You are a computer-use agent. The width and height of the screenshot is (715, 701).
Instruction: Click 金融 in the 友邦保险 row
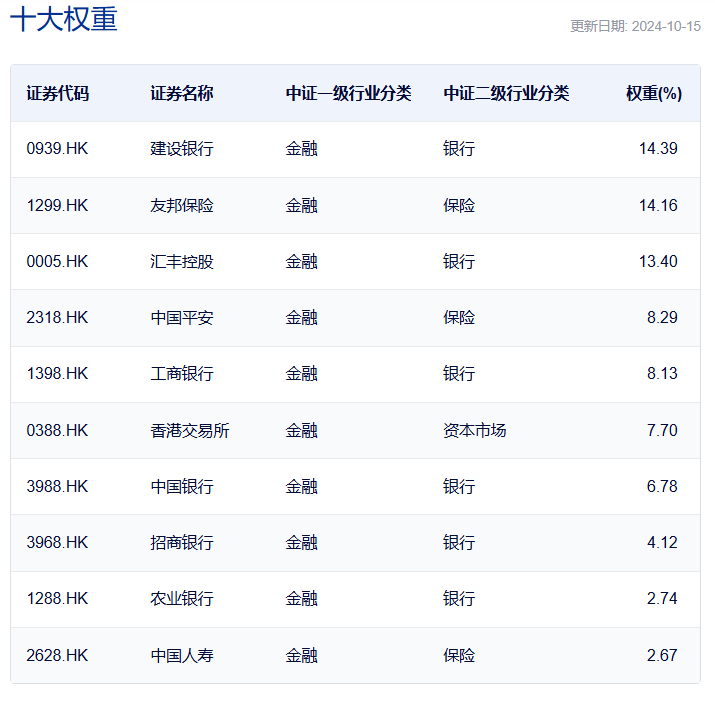301,205
